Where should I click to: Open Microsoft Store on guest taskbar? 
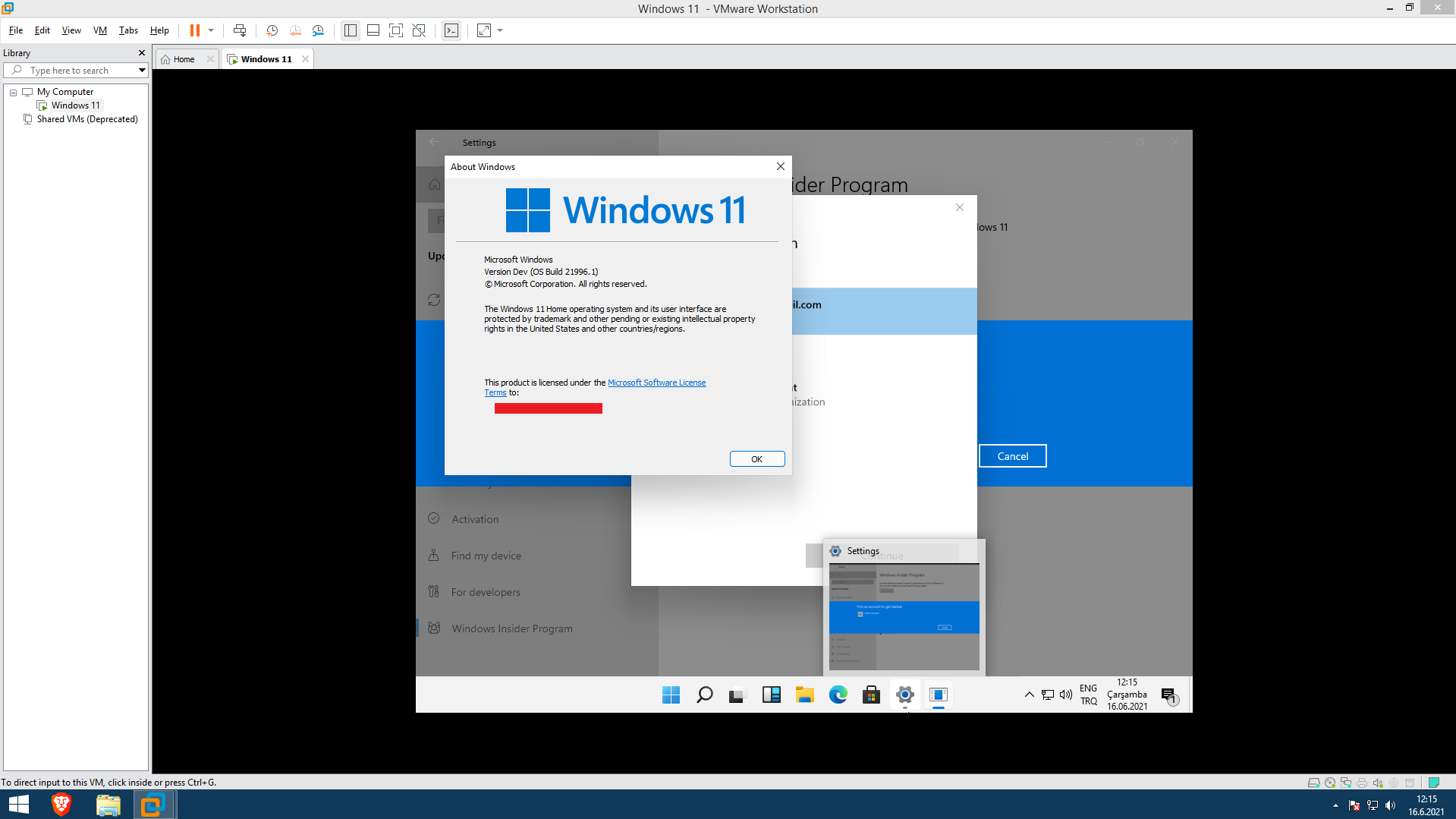(x=871, y=695)
